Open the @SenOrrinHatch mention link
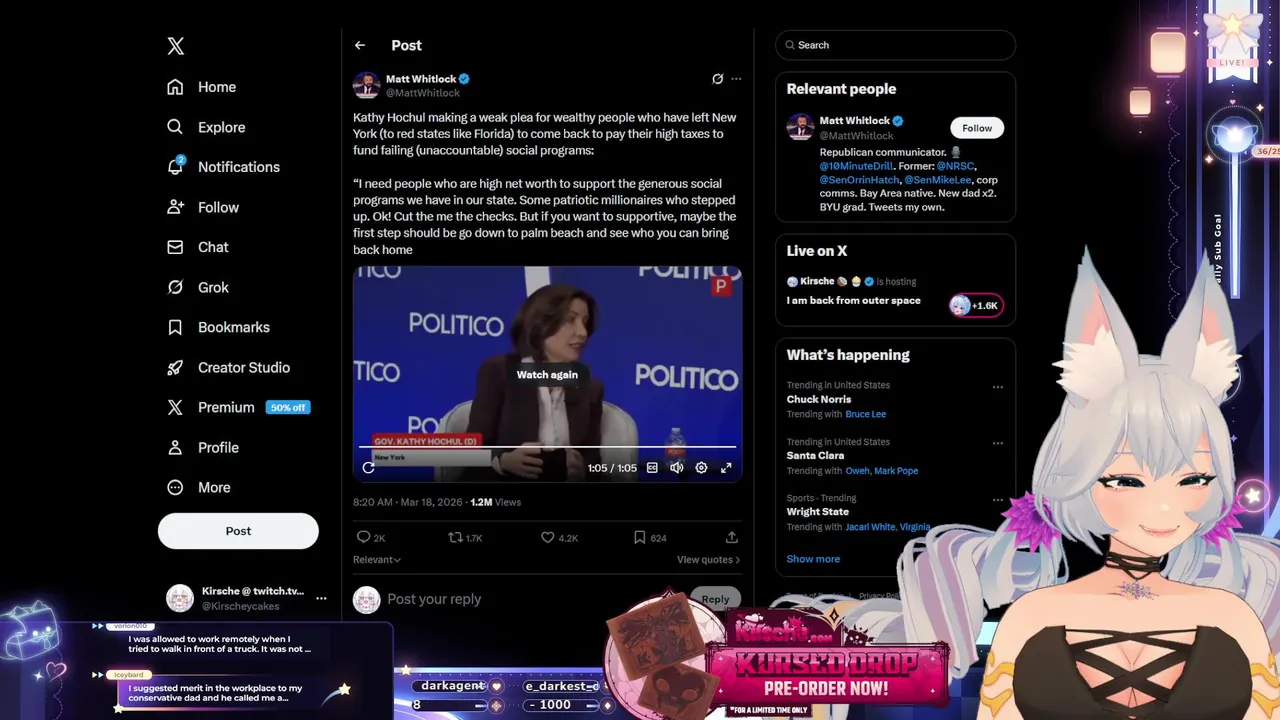This screenshot has height=720, width=1280. (859, 180)
